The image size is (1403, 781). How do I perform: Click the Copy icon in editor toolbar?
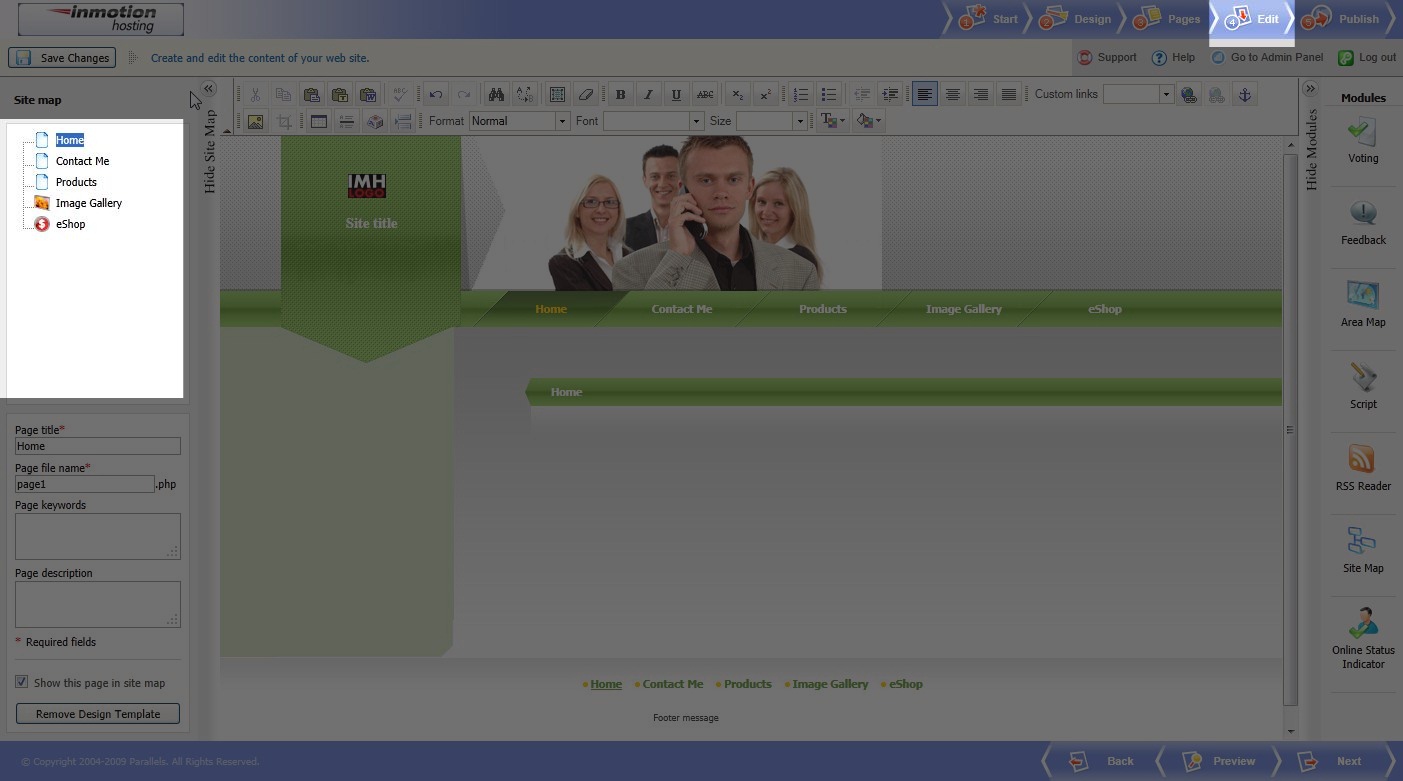click(283, 94)
